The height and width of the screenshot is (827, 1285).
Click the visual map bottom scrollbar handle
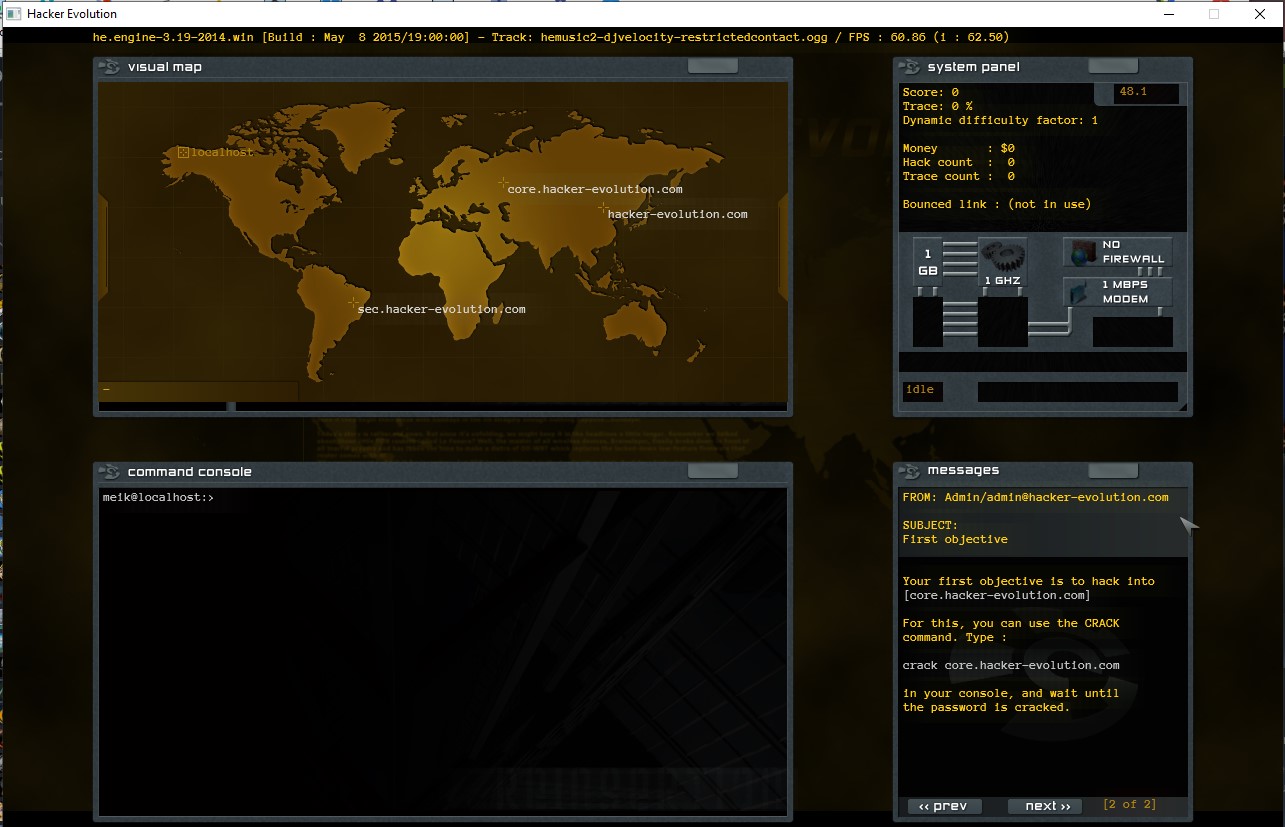pos(231,407)
